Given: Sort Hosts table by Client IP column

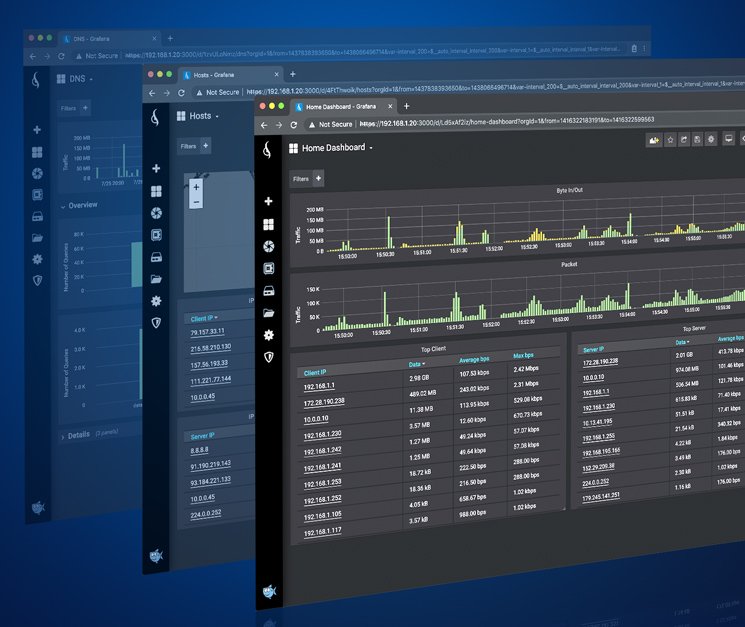Looking at the screenshot, I should point(204,318).
